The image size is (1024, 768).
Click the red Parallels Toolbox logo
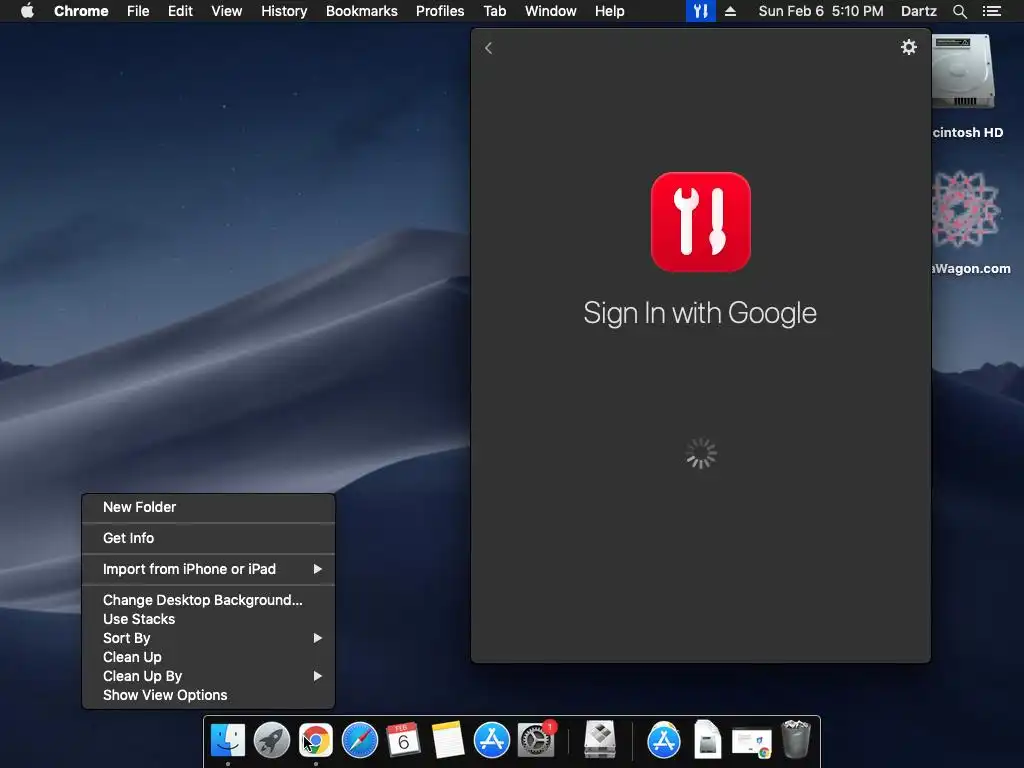pyautogui.click(x=701, y=222)
